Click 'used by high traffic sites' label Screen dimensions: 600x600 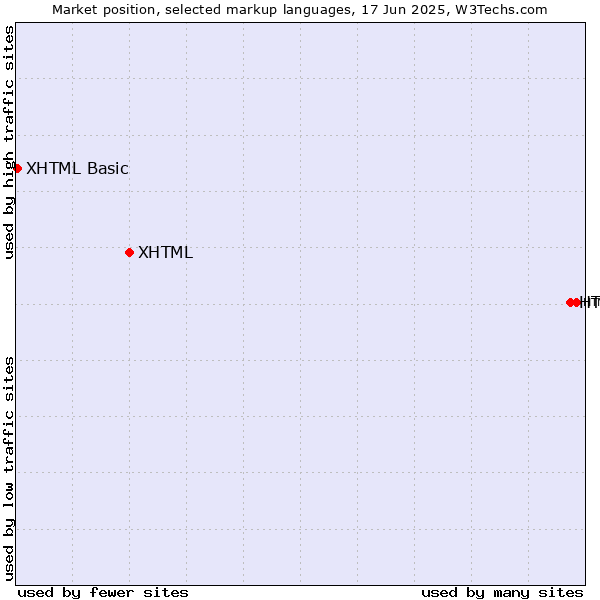pyautogui.click(x=9, y=142)
